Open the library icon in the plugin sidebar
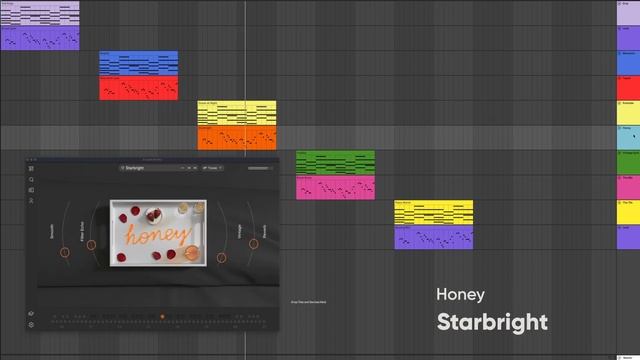Screen dimensions: 640x360 31,169
